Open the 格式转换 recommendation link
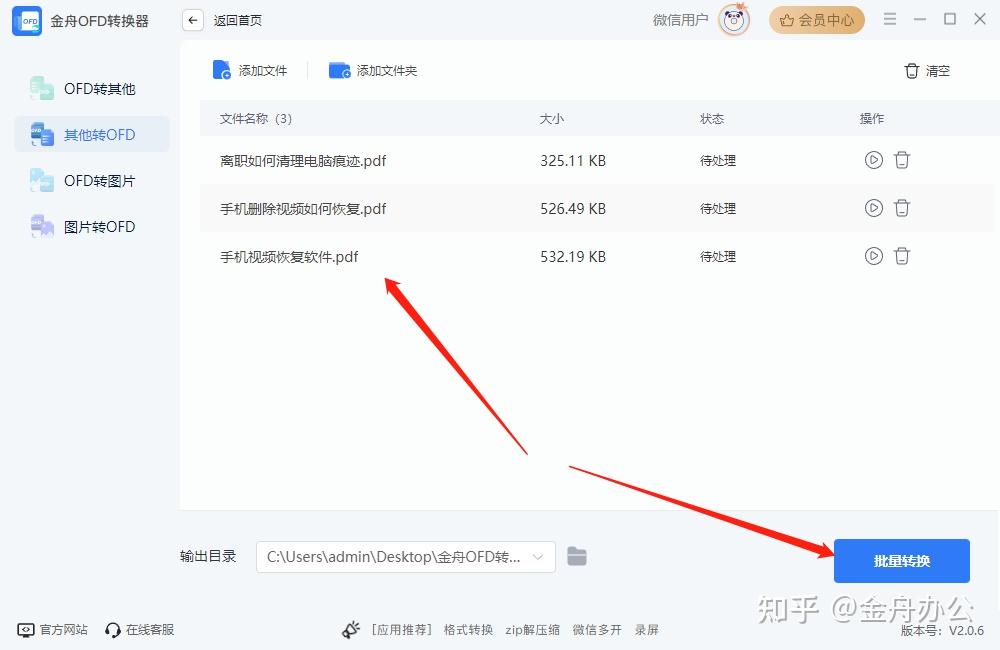The height and width of the screenshot is (650, 1000). (468, 630)
